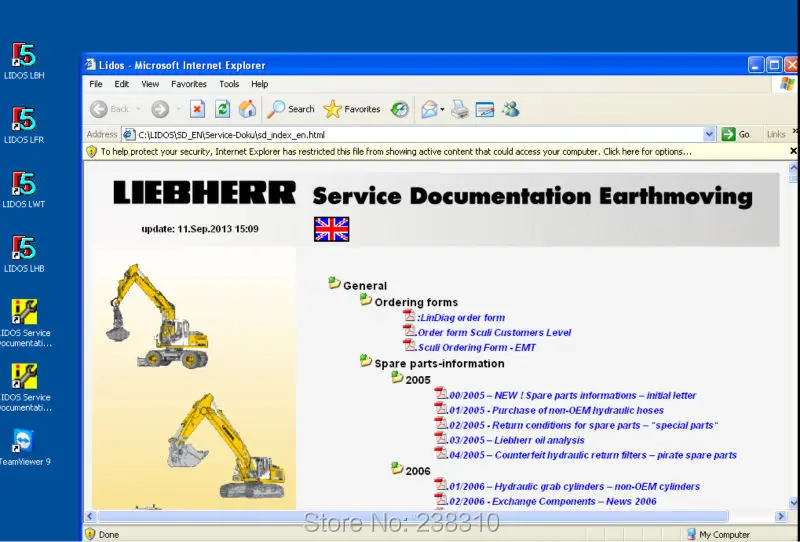
Task: Click the 2006 folder icon
Action: click(397, 469)
